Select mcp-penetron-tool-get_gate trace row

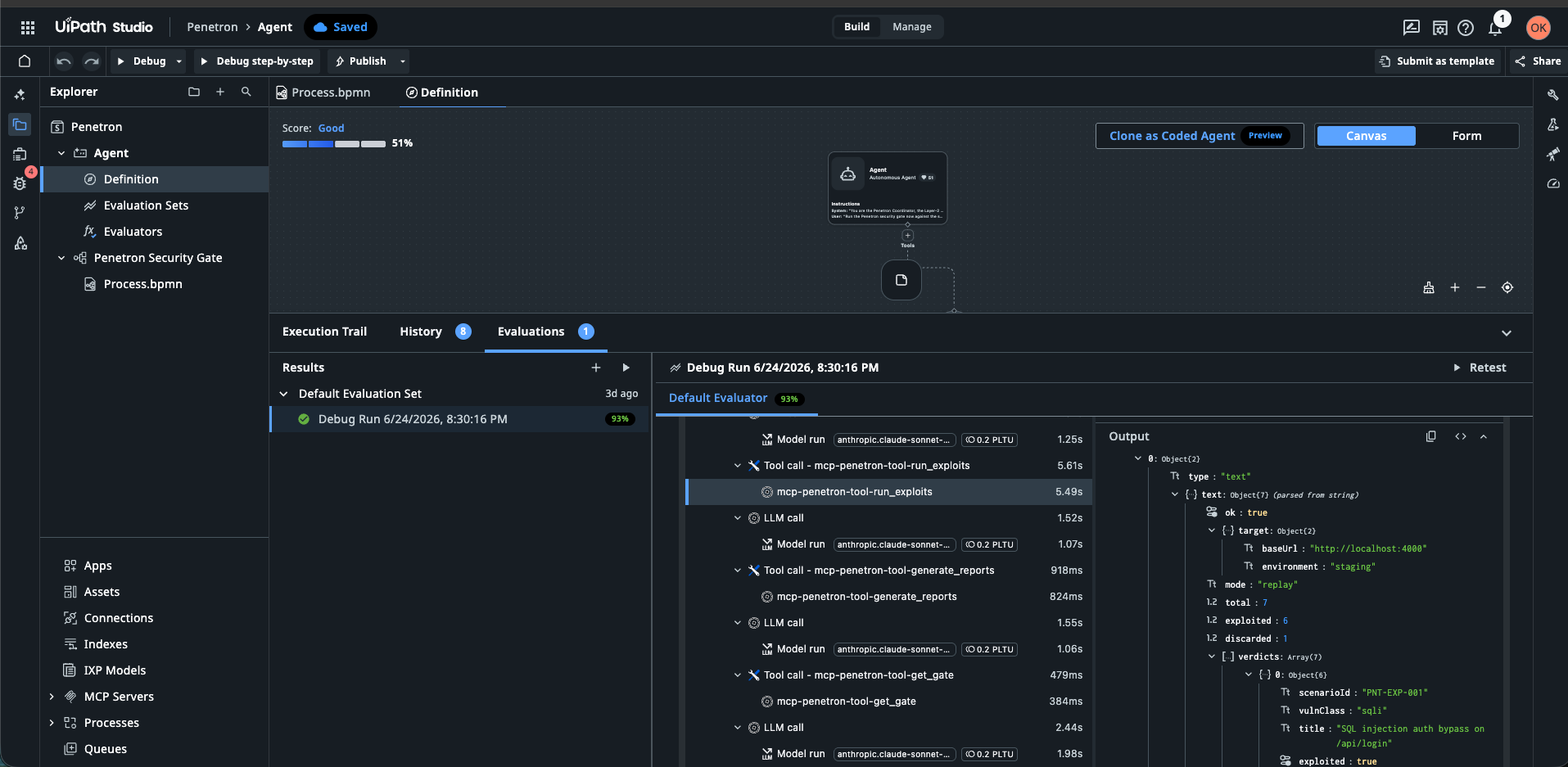(x=889, y=702)
